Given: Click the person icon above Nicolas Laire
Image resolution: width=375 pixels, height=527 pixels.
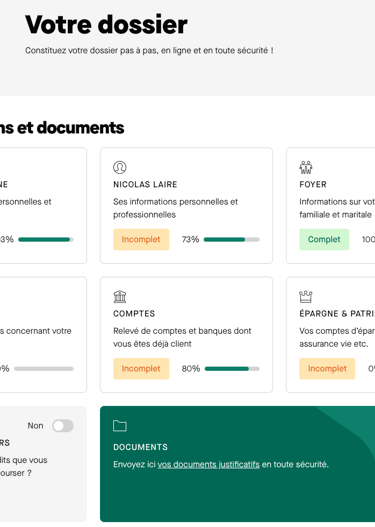Looking at the screenshot, I should pyautogui.click(x=120, y=167).
